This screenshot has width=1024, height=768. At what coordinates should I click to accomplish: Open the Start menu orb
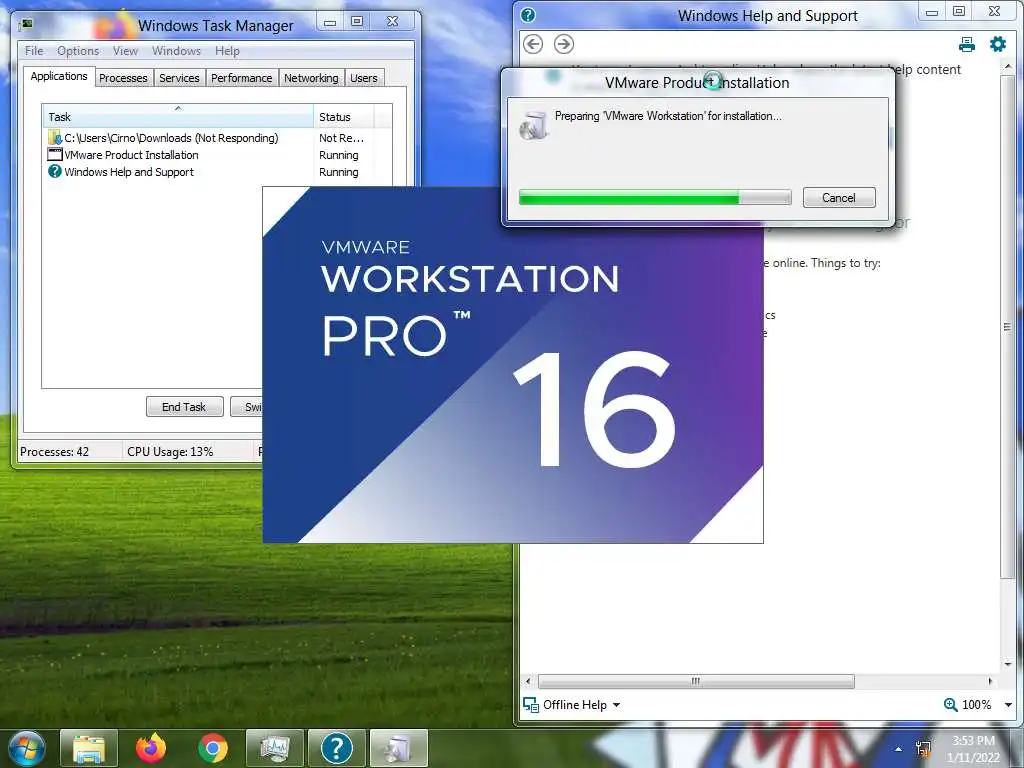click(26, 748)
